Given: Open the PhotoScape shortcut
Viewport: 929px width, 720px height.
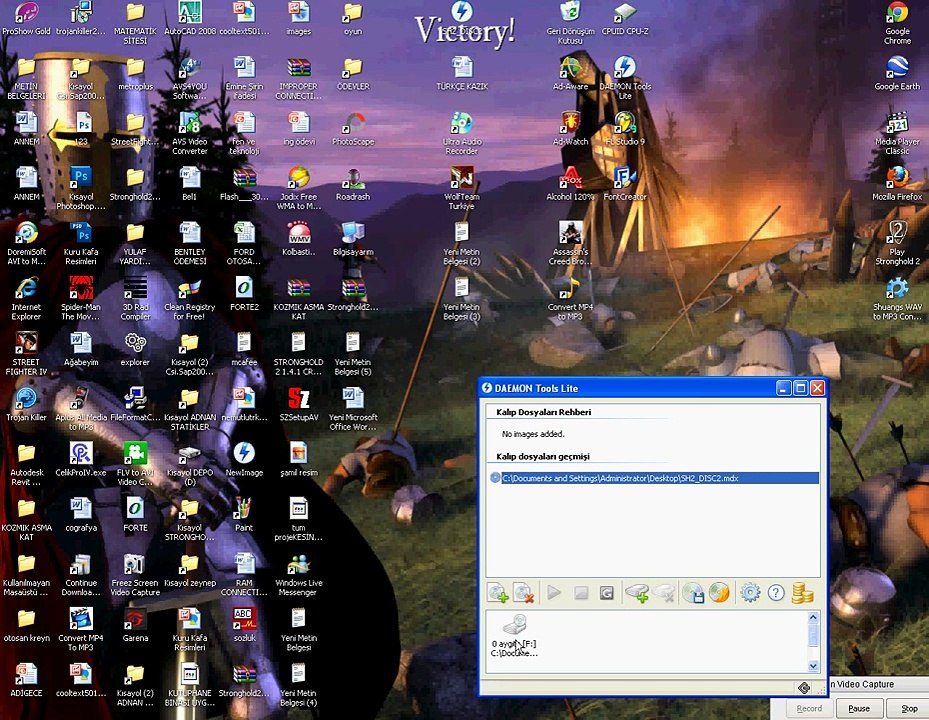Looking at the screenshot, I should coord(353,129).
